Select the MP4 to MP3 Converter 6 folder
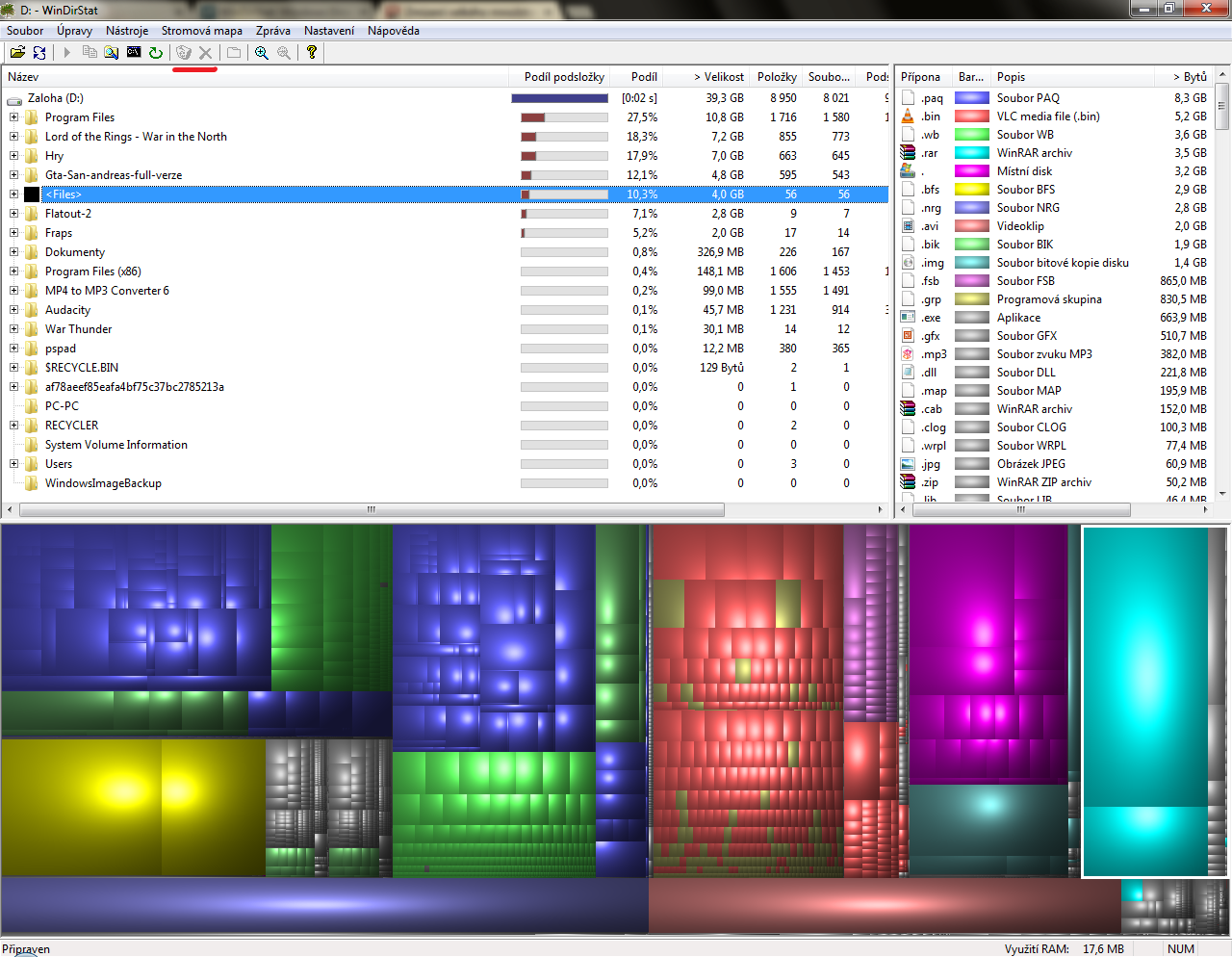Screen dimensions: 1232x957 (107, 291)
